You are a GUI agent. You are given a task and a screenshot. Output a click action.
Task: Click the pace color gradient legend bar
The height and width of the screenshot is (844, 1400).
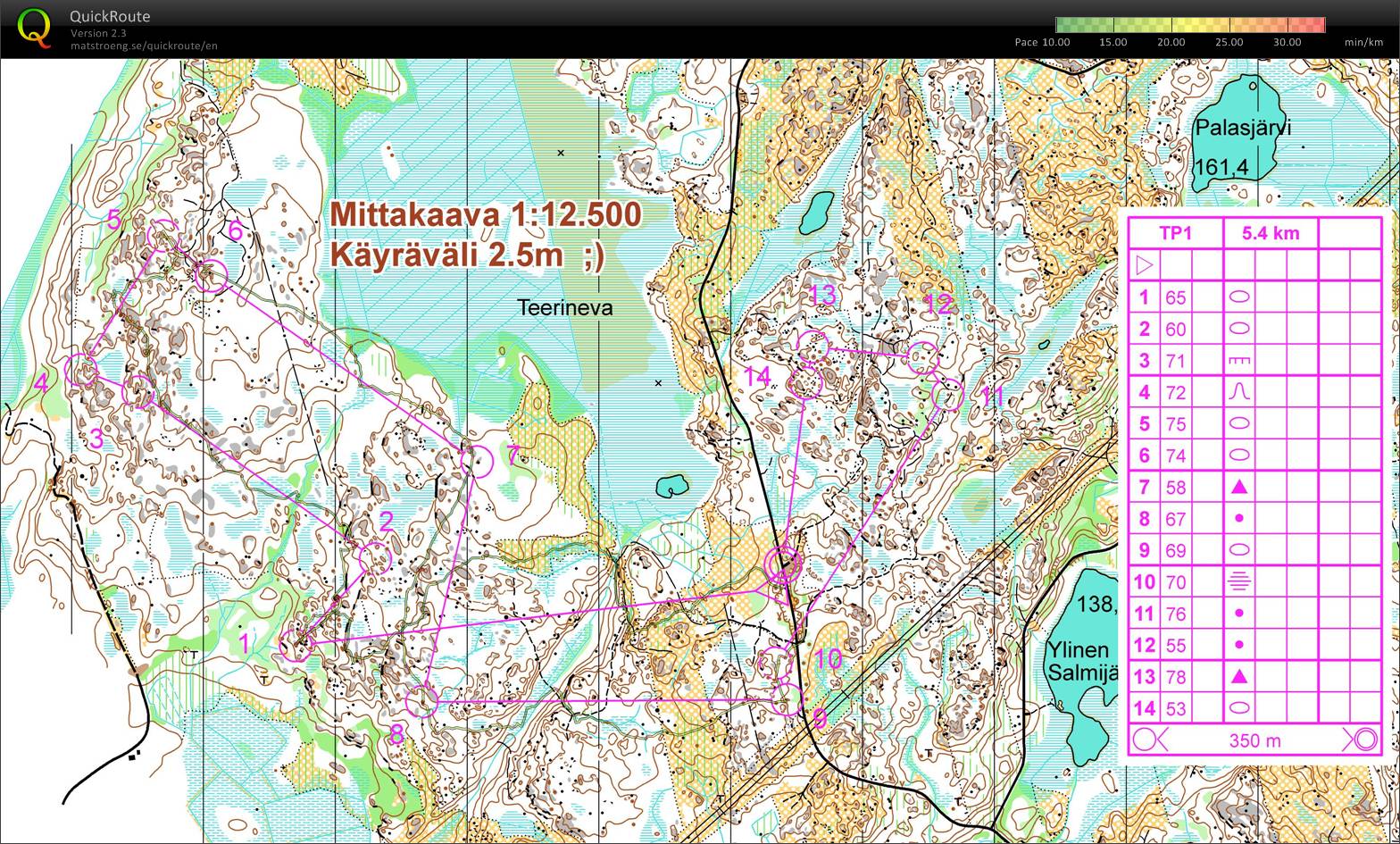point(1190,25)
